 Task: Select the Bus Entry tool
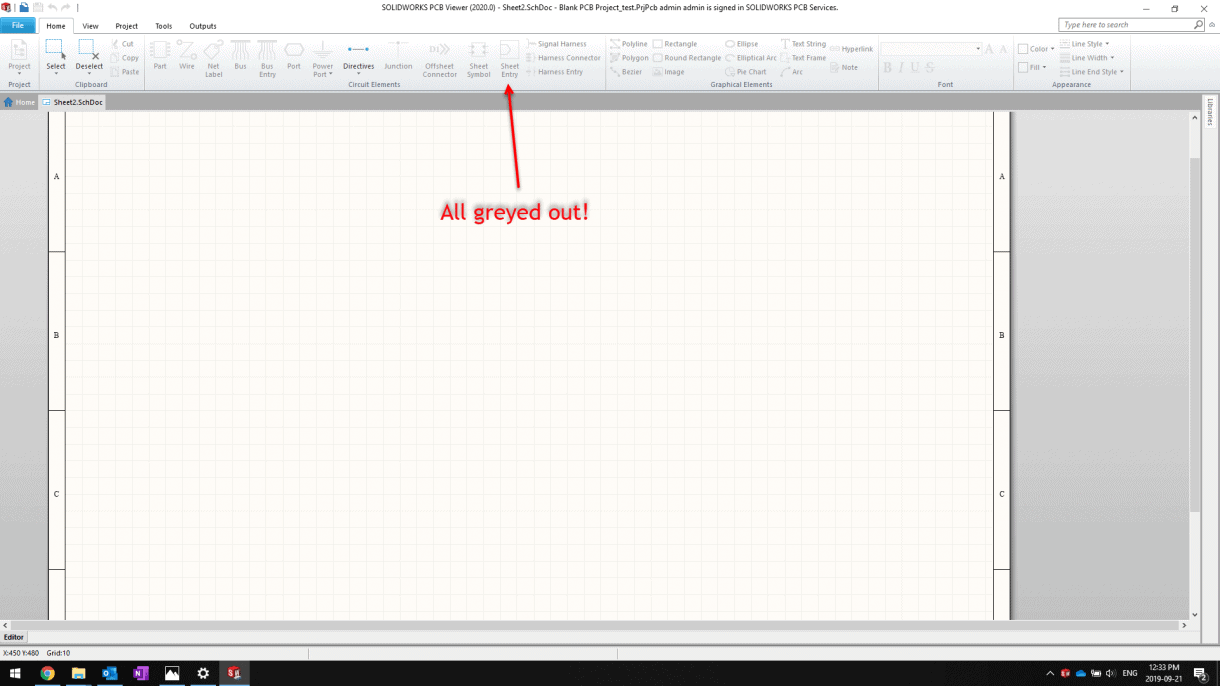267,59
